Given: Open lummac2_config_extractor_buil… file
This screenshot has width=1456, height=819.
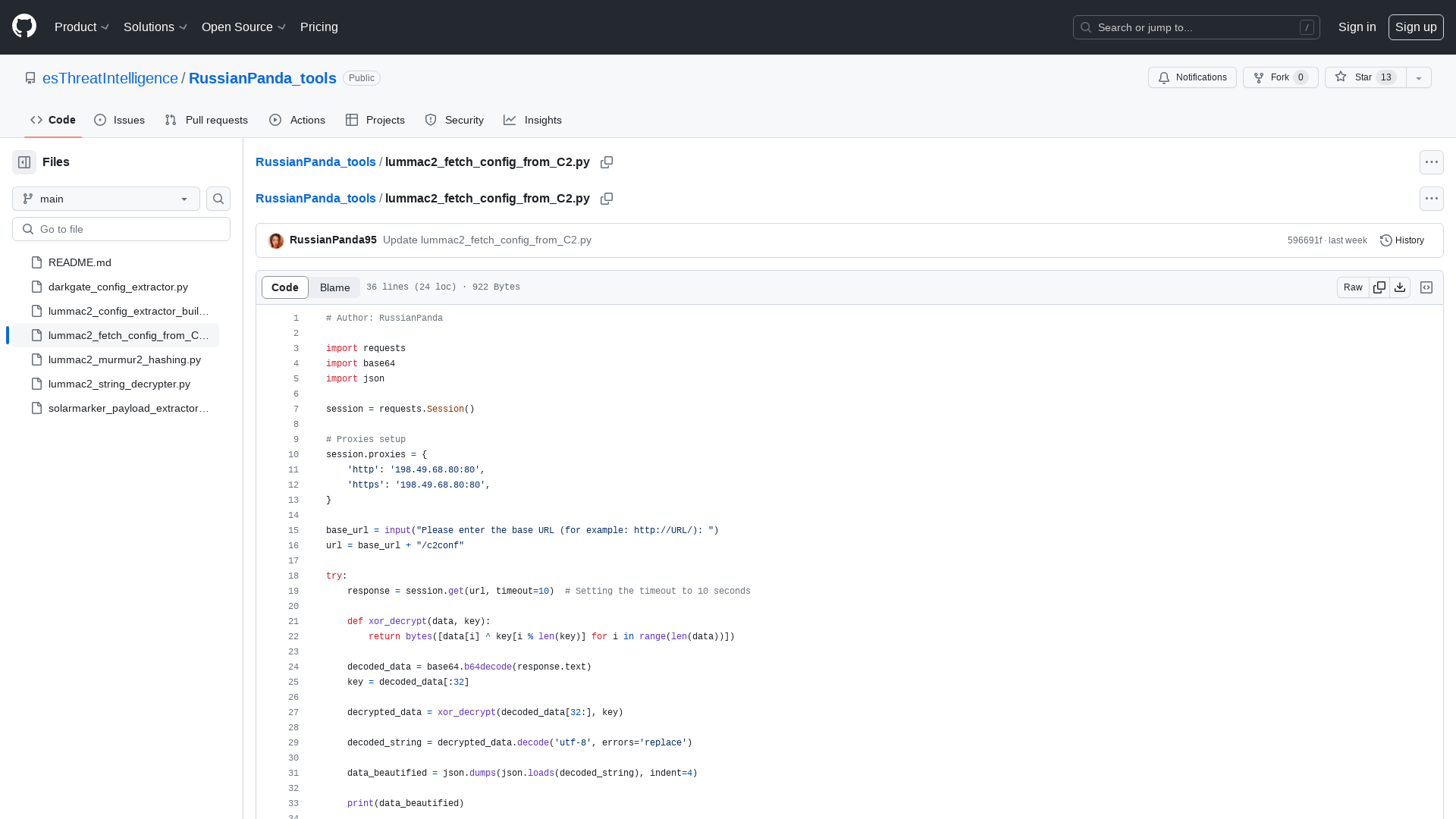Looking at the screenshot, I should tap(115, 311).
